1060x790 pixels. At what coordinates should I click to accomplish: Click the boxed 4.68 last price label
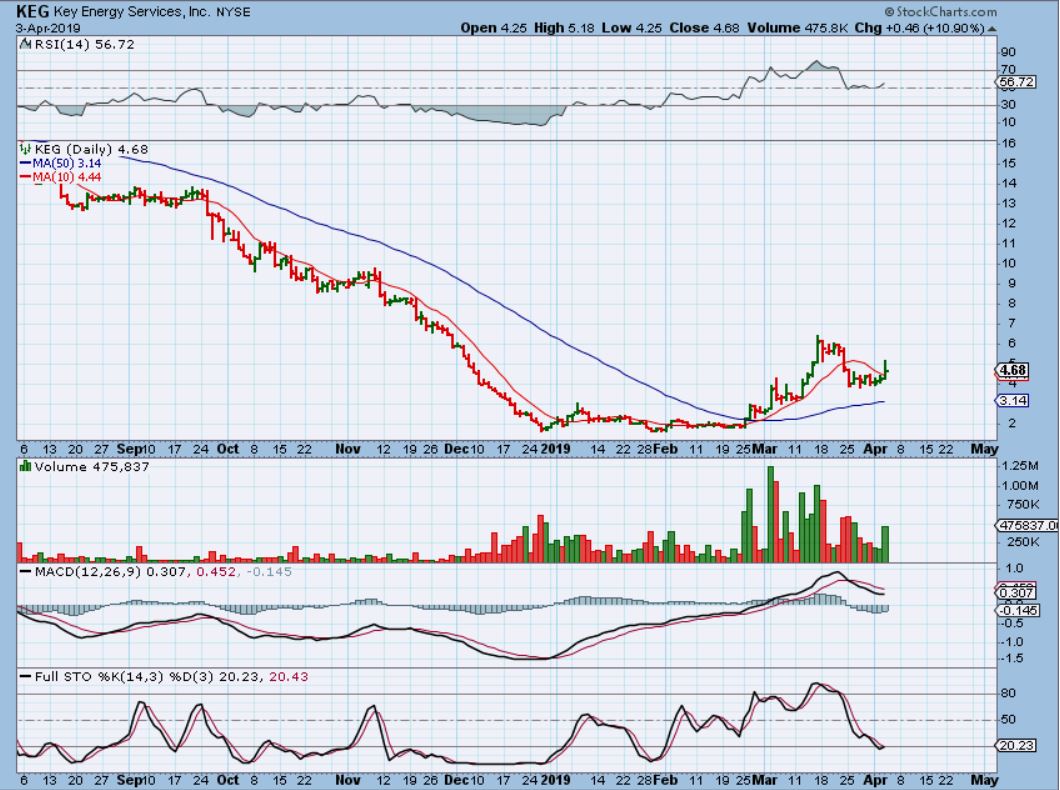coord(1013,370)
